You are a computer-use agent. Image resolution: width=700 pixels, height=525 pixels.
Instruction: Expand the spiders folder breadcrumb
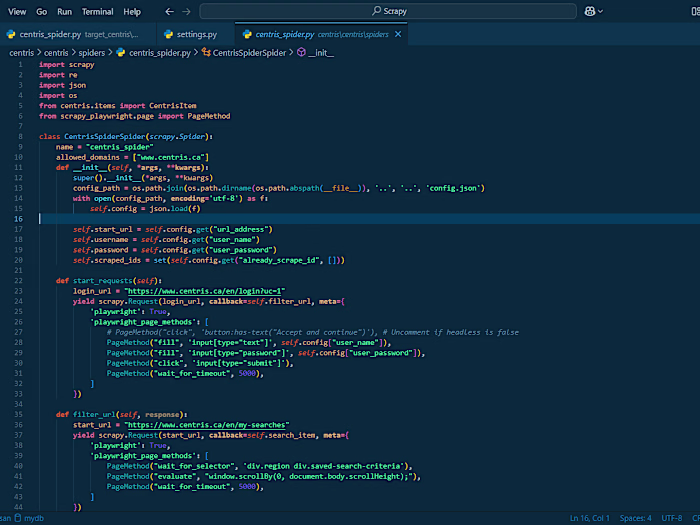click(91, 52)
